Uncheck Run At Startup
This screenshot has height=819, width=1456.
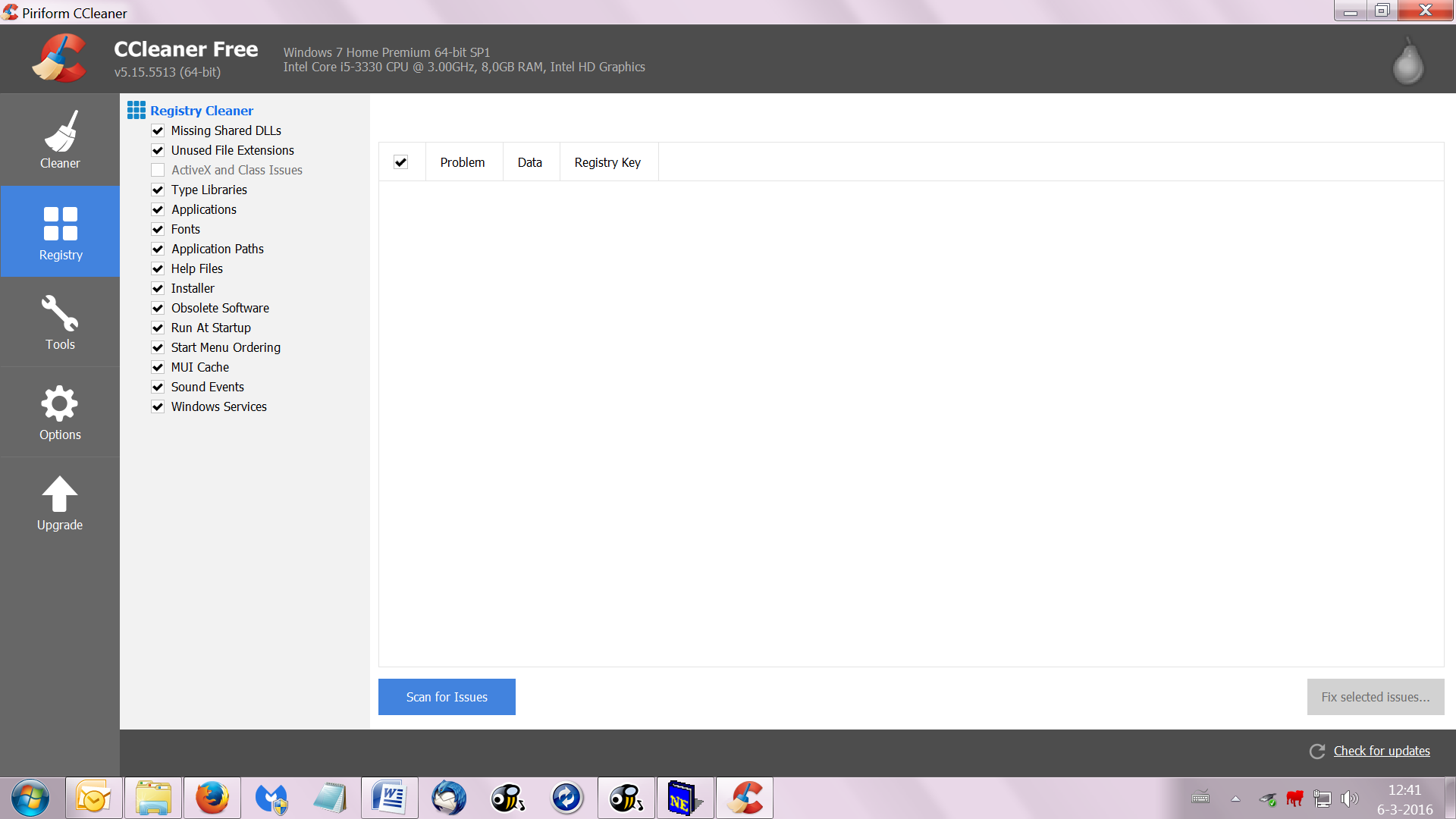(158, 328)
